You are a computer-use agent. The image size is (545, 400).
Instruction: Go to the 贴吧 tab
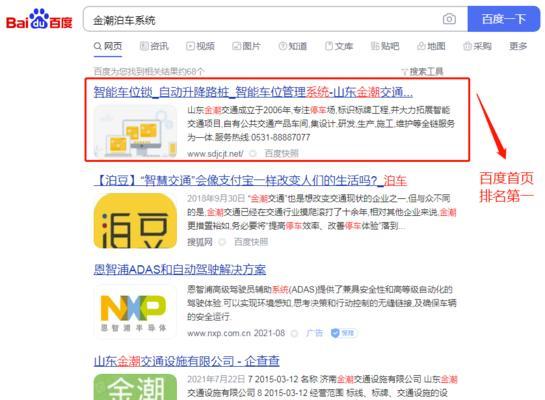click(385, 46)
